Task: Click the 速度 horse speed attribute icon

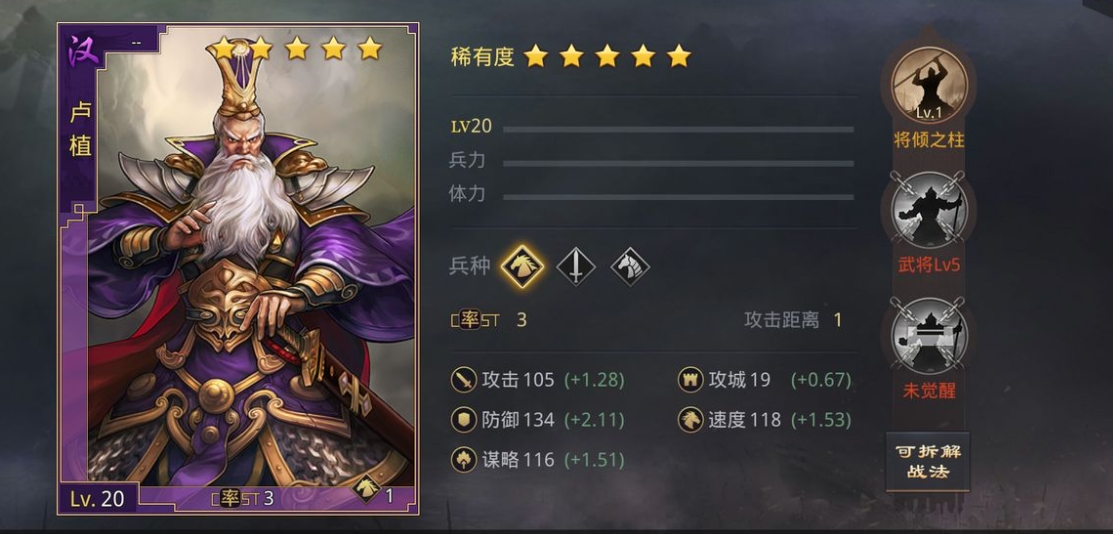Action: coord(691,420)
